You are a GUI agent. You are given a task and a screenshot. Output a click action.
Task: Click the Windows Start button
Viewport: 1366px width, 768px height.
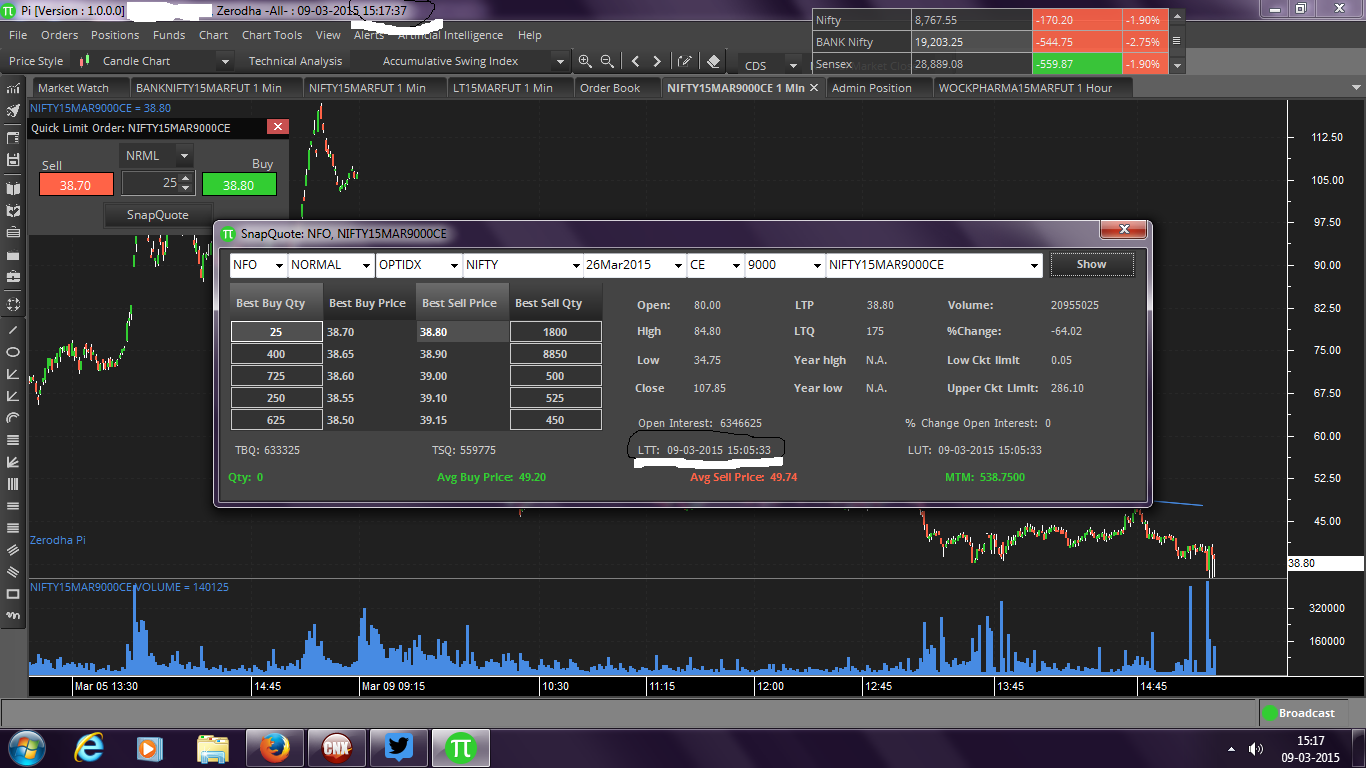(26, 747)
